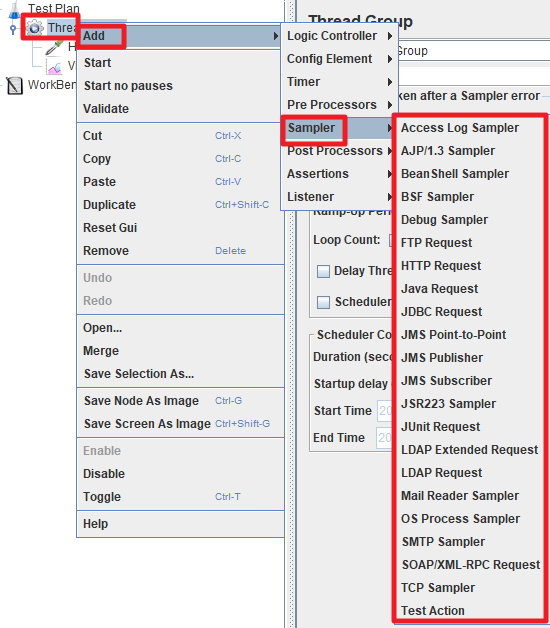Select the Thread Group gear icon
The width and height of the screenshot is (550, 628).
(35, 28)
